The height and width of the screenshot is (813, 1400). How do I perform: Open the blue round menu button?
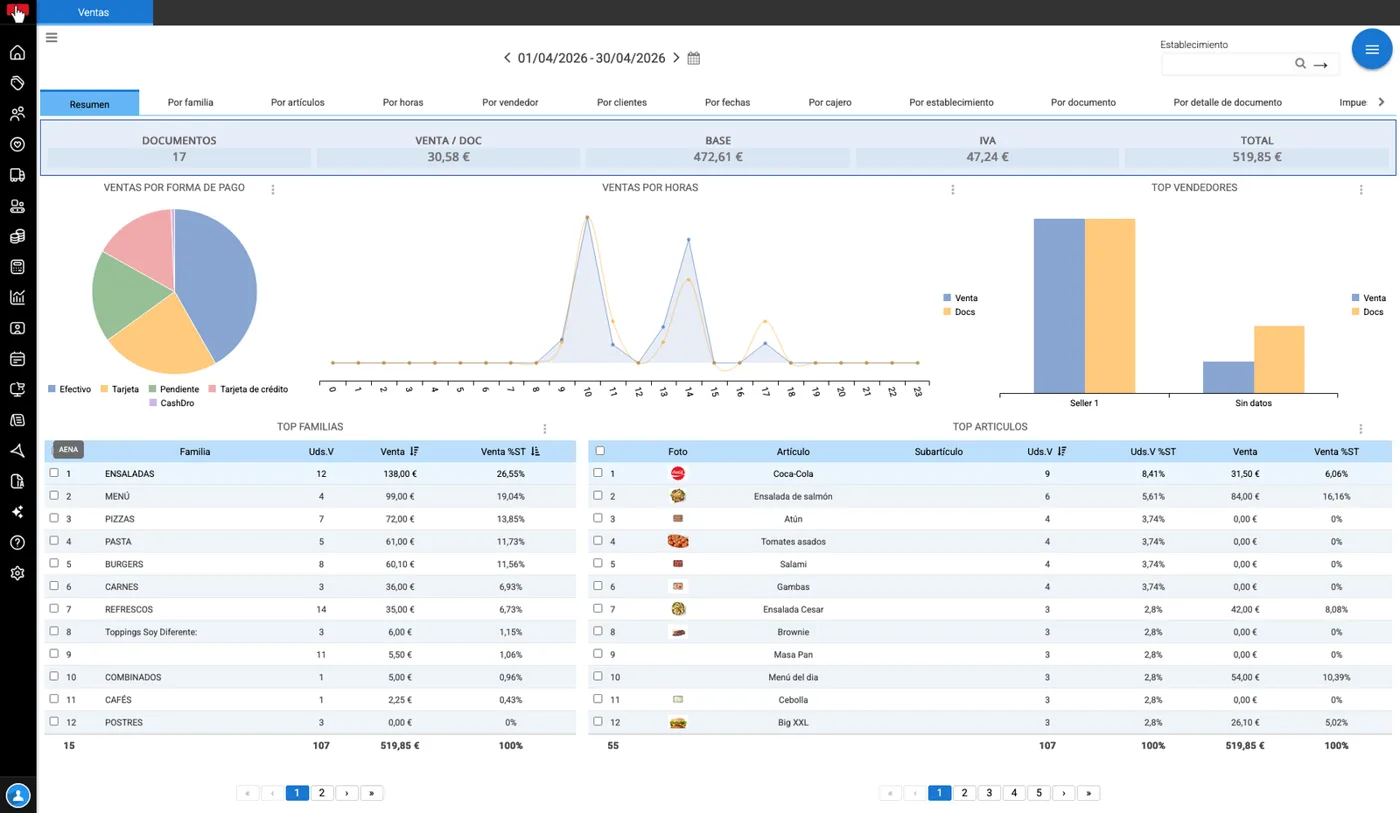1372,50
